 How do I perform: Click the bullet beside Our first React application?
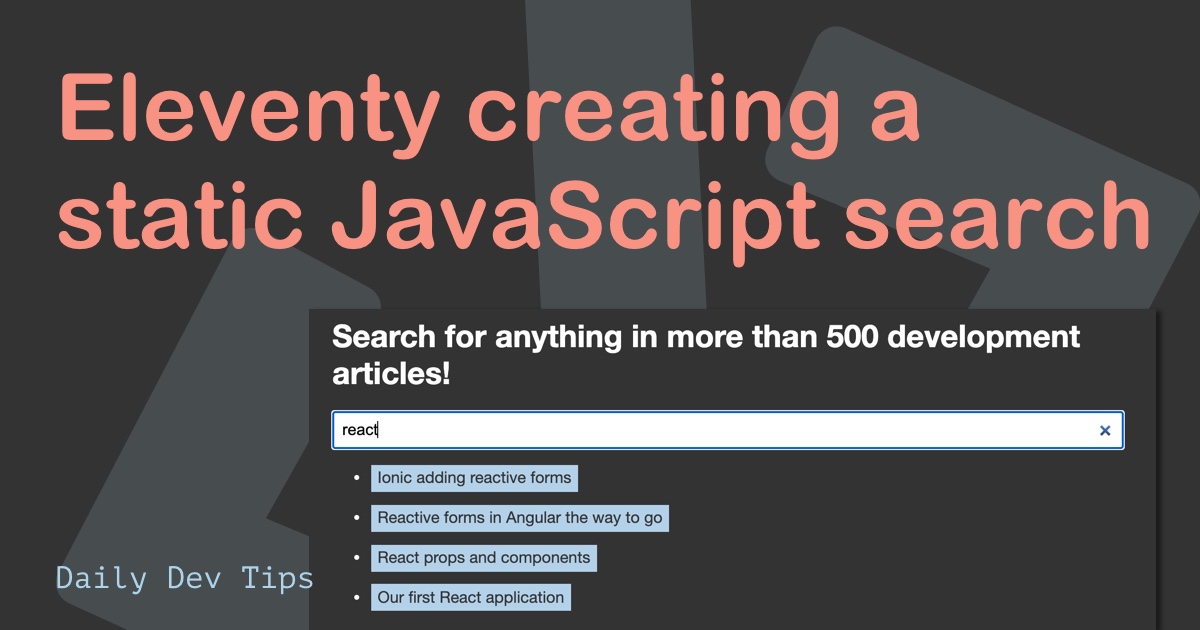(x=355, y=597)
